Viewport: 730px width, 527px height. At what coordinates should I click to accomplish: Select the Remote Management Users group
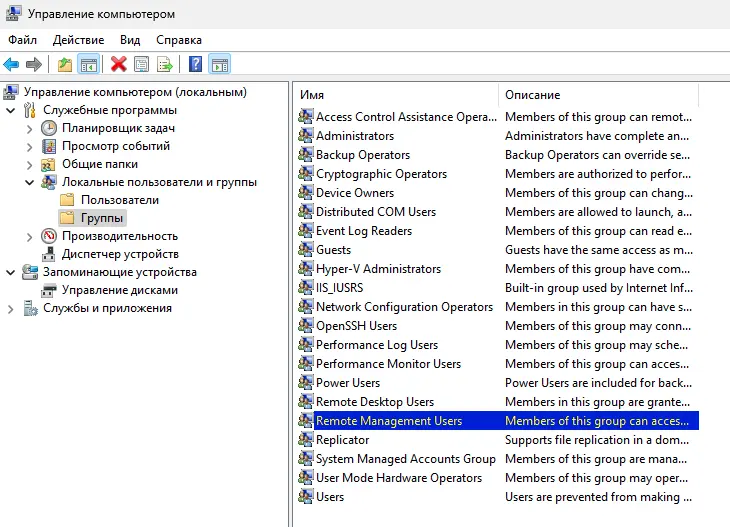(389, 421)
